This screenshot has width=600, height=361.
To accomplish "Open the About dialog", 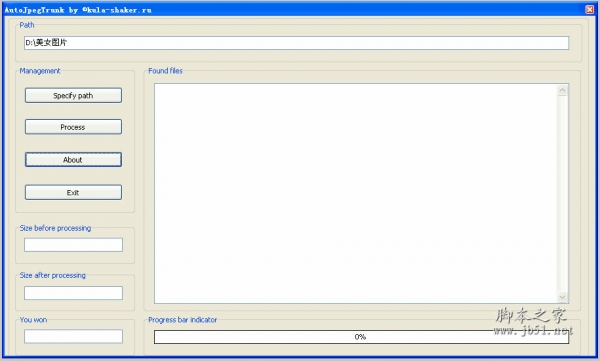I will click(x=73, y=160).
